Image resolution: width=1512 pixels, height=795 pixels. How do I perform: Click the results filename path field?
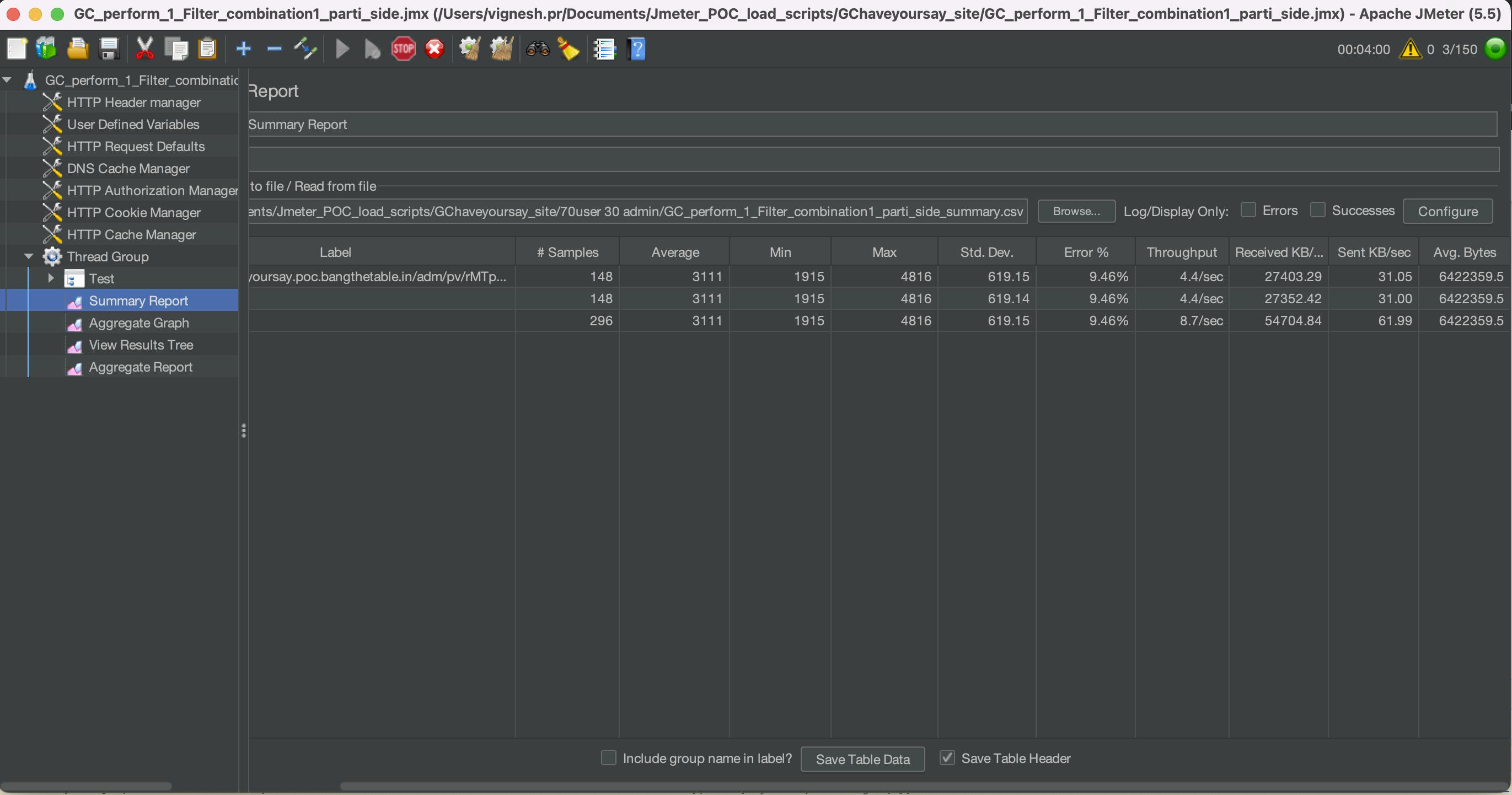click(x=637, y=211)
